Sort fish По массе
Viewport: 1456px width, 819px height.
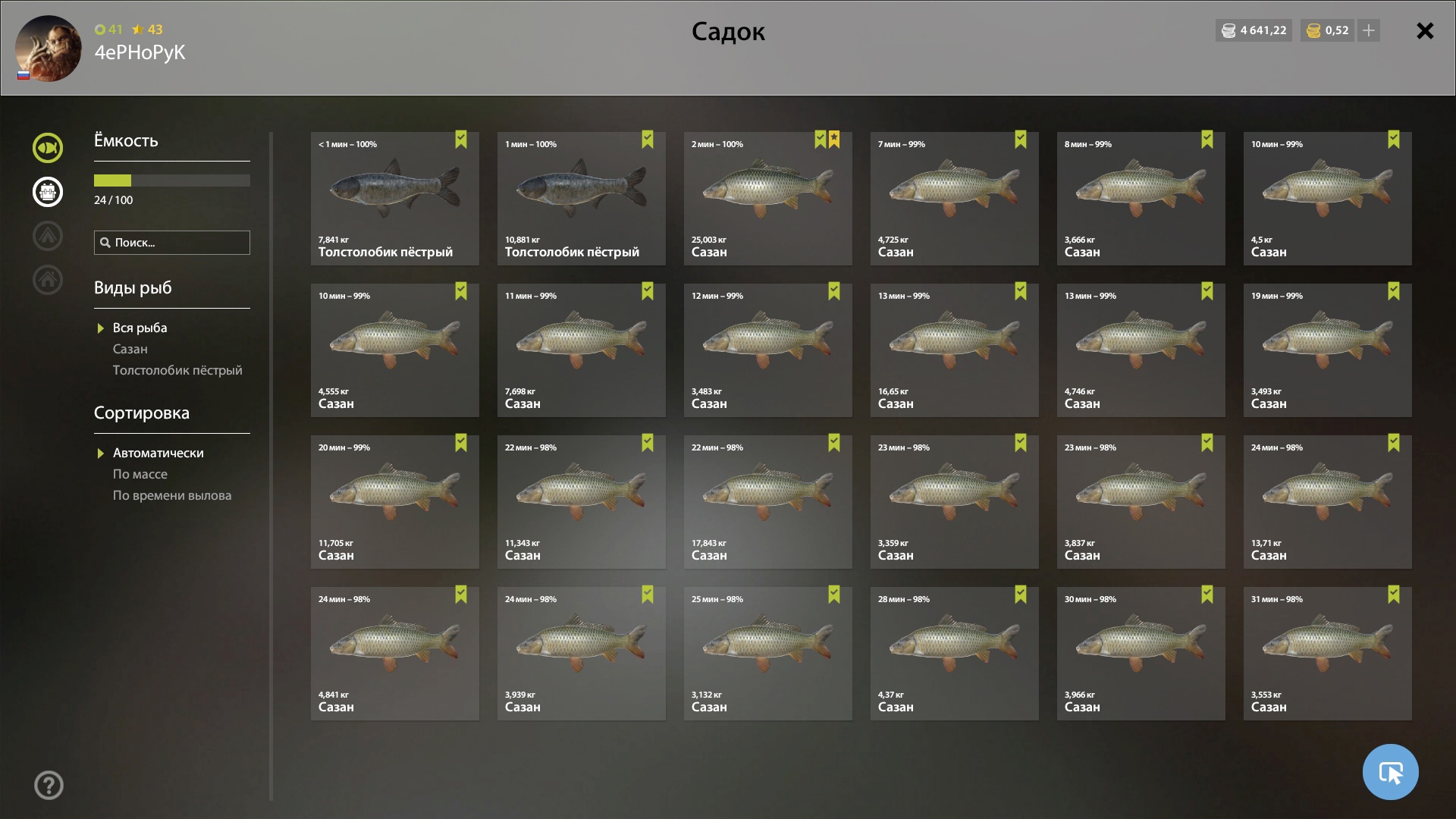point(140,474)
